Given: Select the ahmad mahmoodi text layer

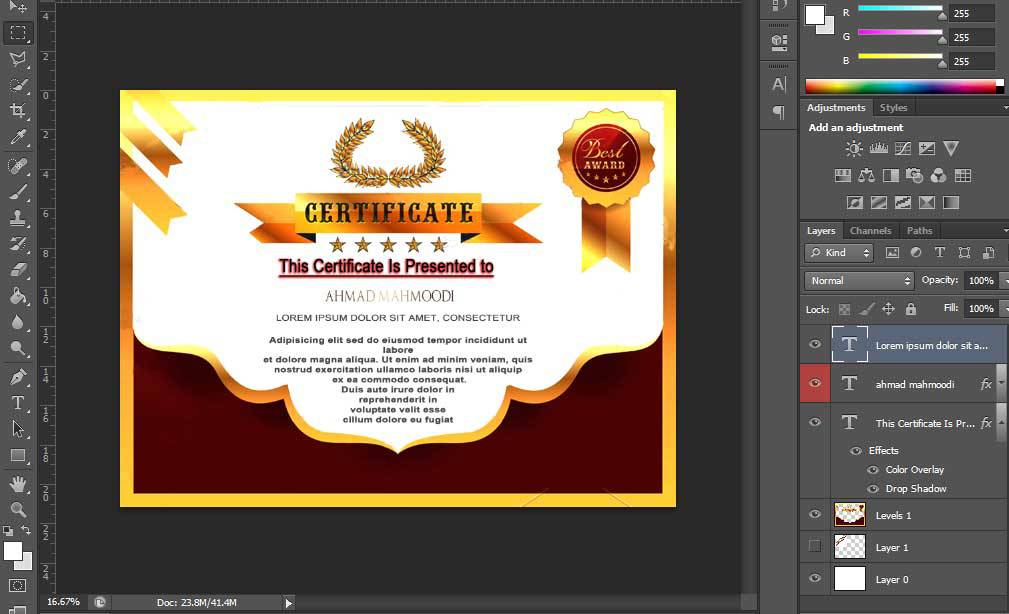Looking at the screenshot, I should [914, 384].
